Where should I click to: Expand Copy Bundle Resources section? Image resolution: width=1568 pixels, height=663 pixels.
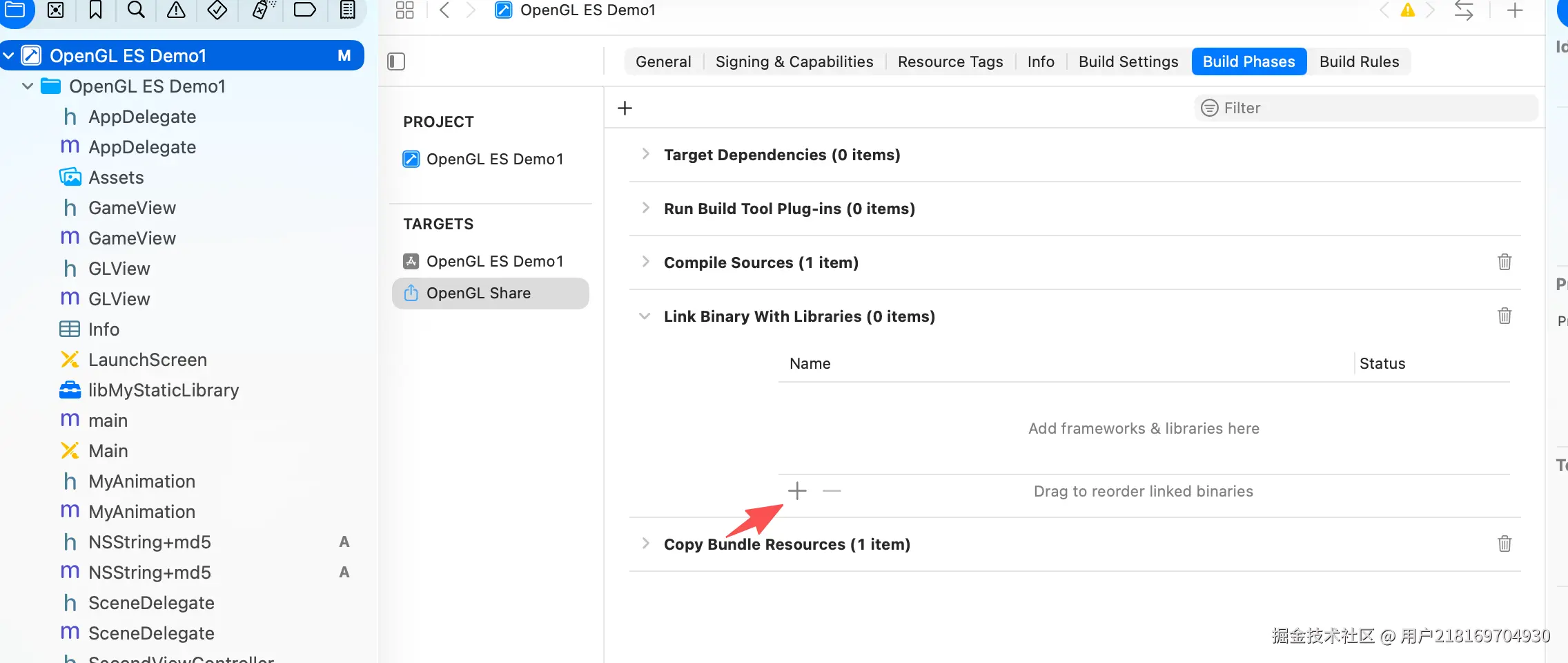pyautogui.click(x=645, y=544)
